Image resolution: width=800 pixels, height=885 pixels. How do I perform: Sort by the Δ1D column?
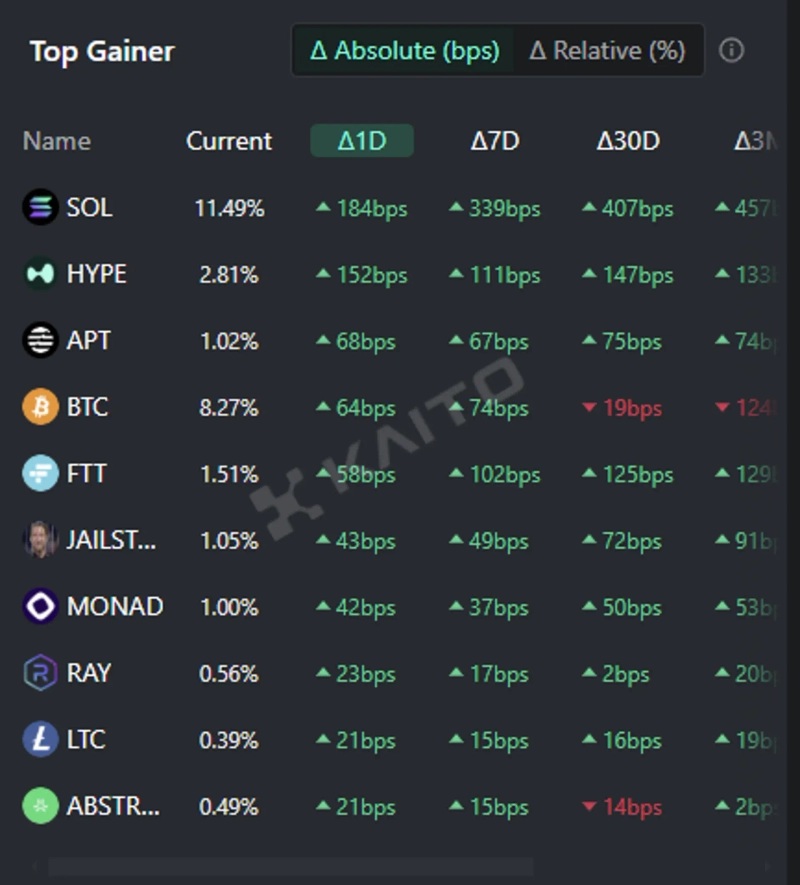[362, 141]
